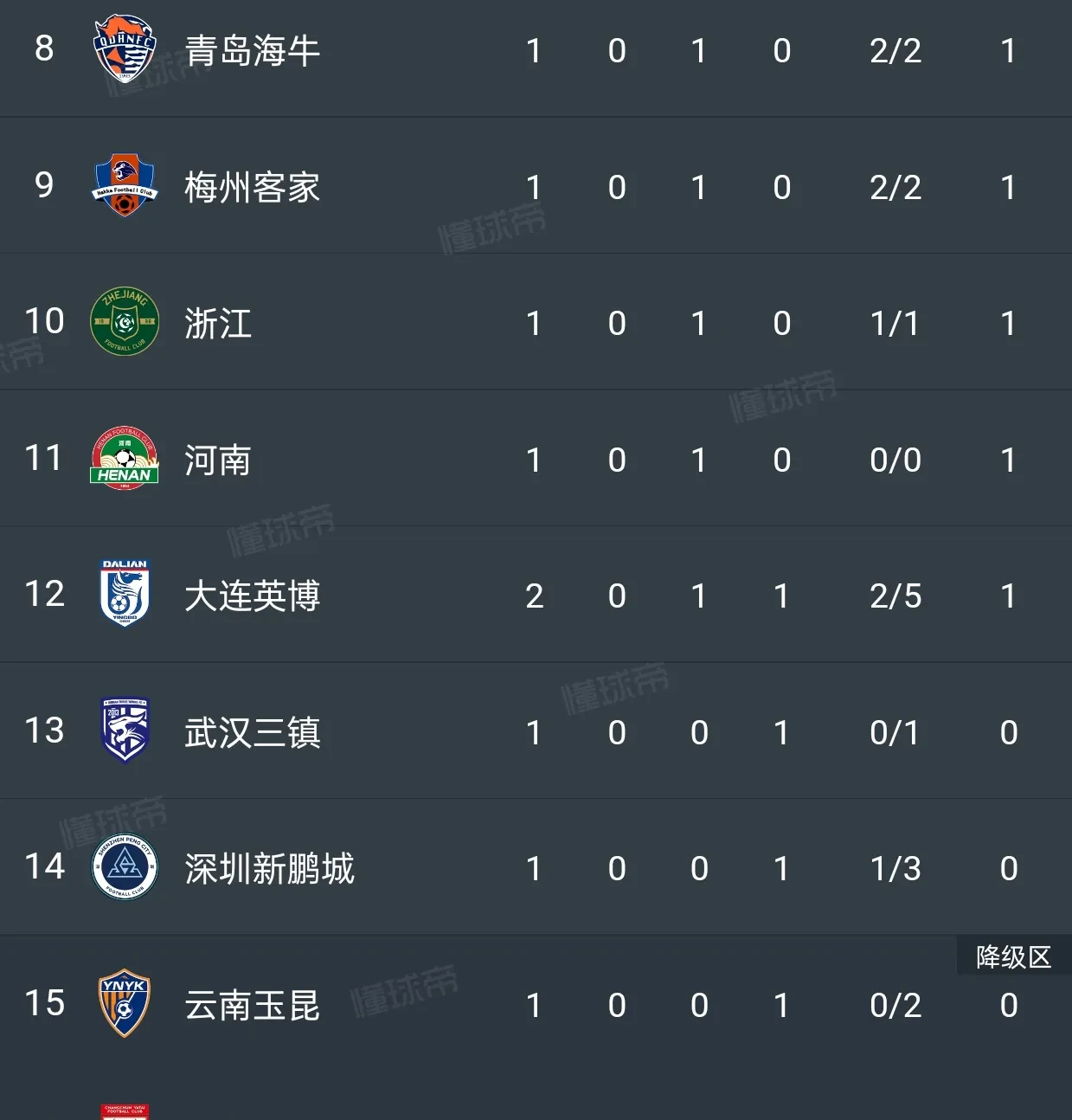Open the 梅州客家 team page
Screen dimensions: 1072x1120
252,187
